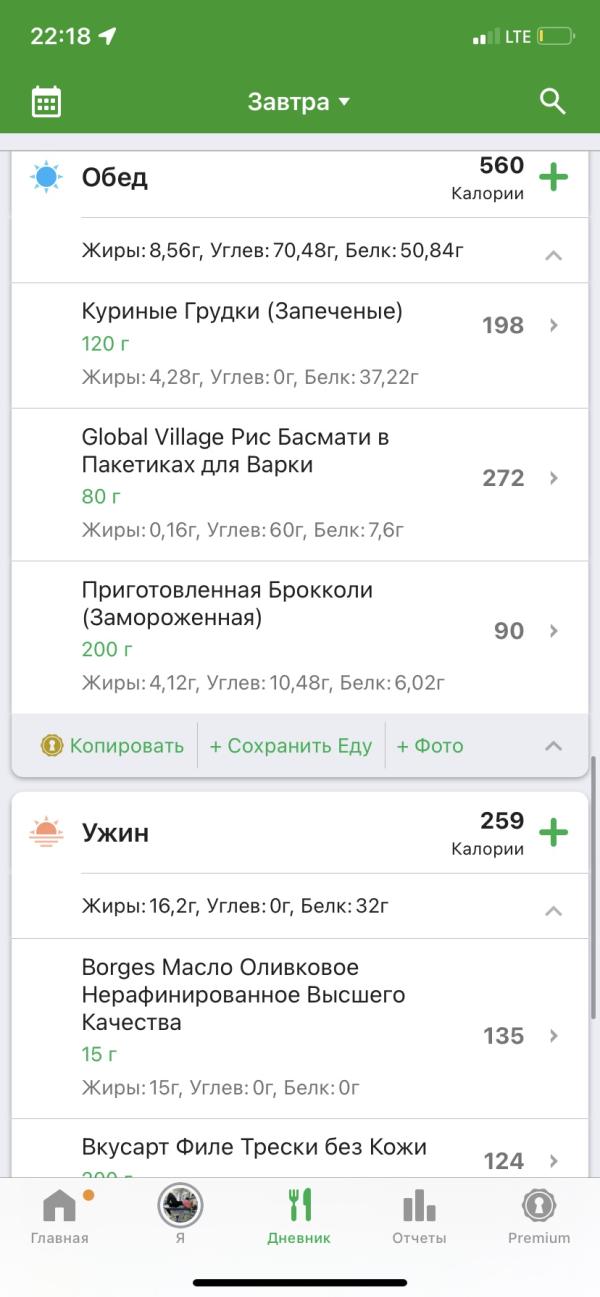This screenshot has height=1297, width=600.
Task: Tap Копировать to copy the meal
Action: pyautogui.click(x=112, y=746)
